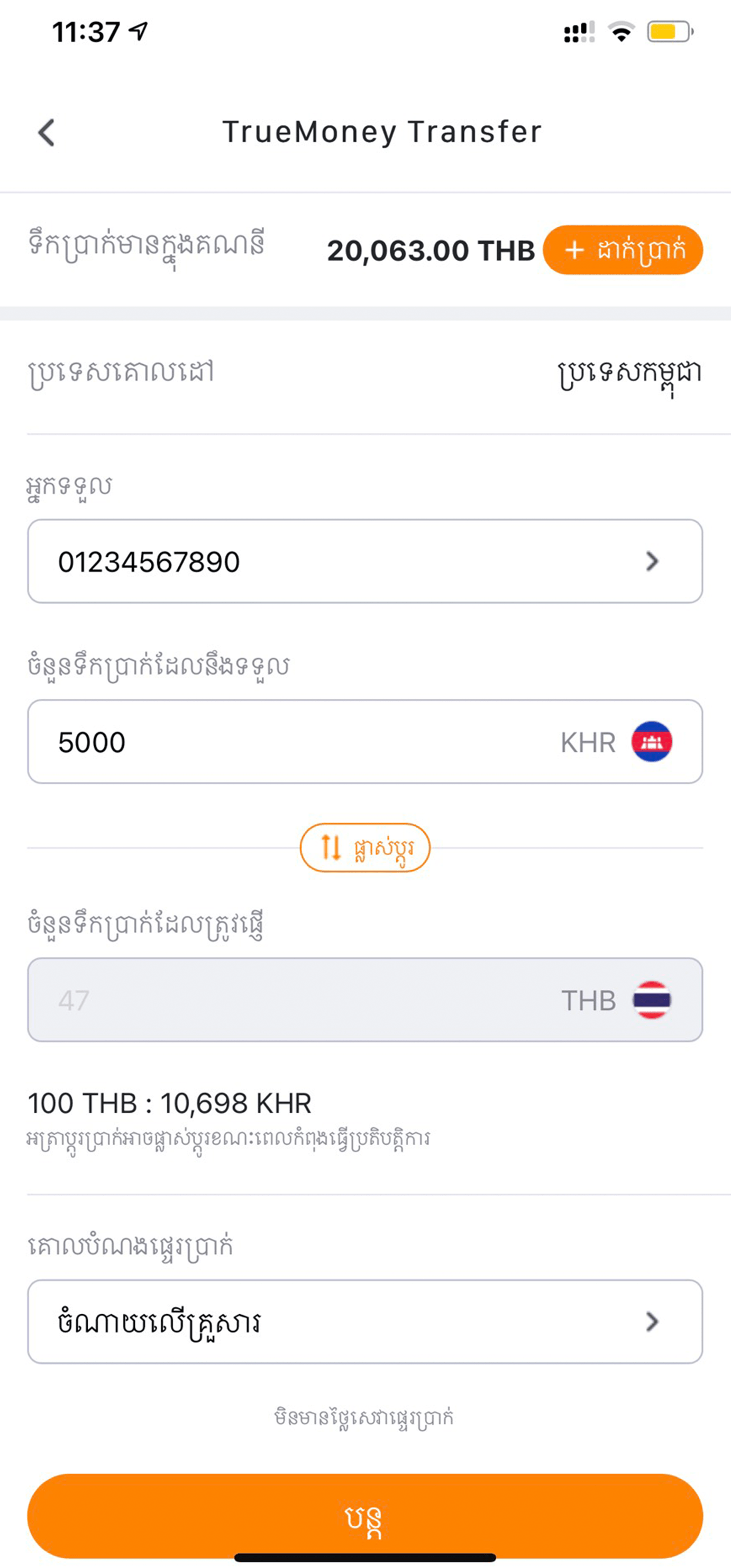
Task: Tap the Cambodia flag icon
Action: coord(651,741)
